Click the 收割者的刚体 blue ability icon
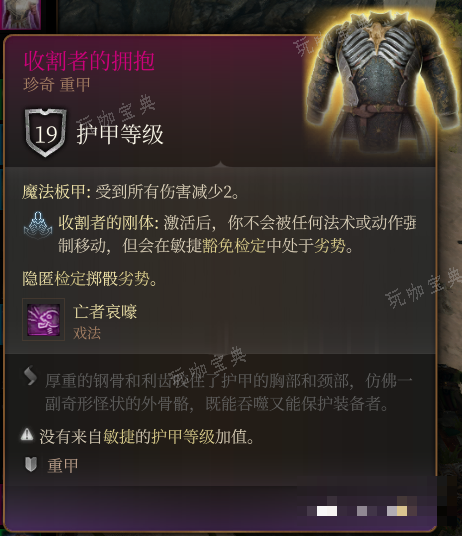Image resolution: width=462 pixels, height=536 pixels. click(x=38, y=226)
